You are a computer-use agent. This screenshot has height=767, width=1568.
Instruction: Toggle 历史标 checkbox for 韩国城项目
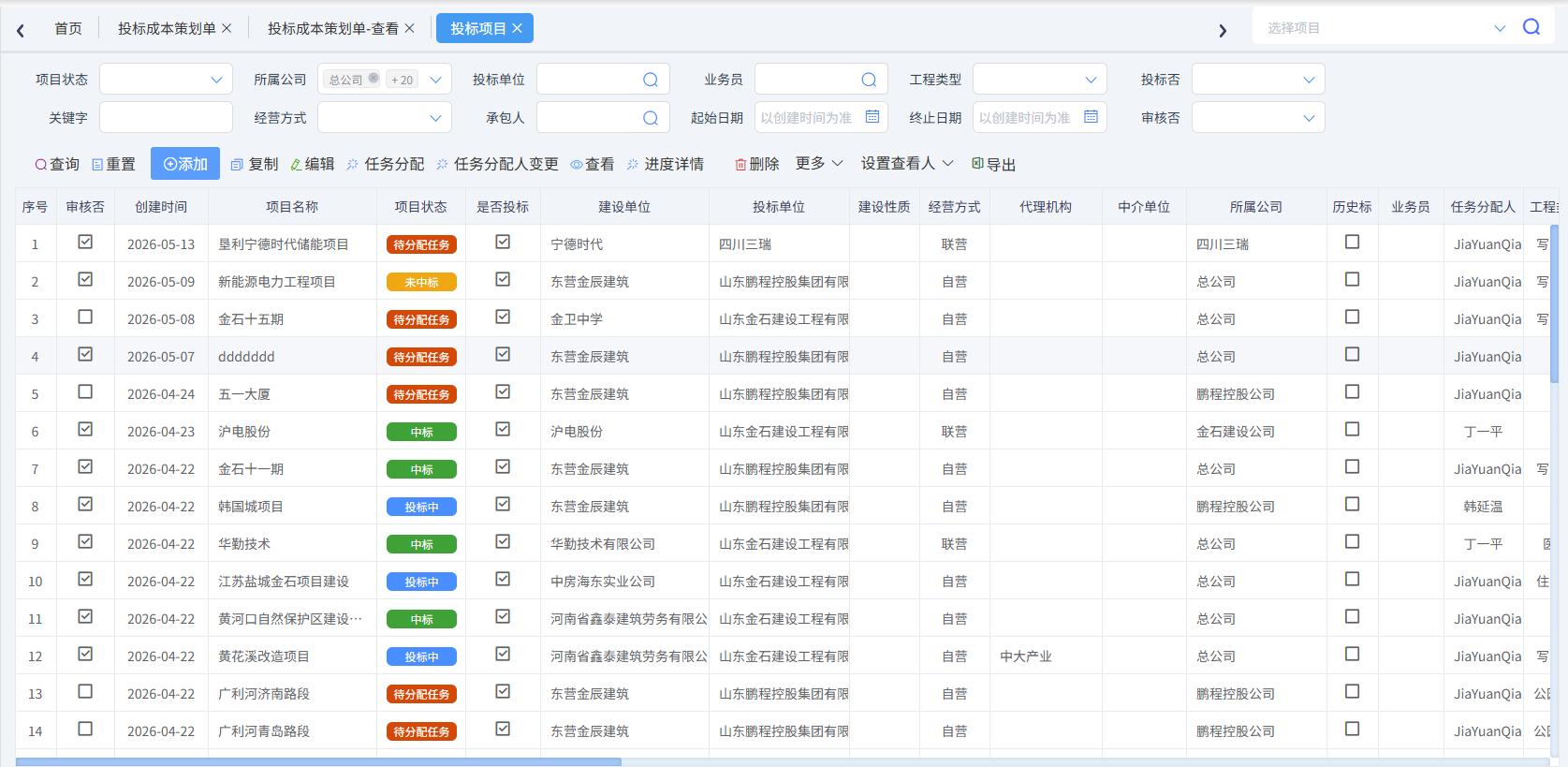pyautogui.click(x=1352, y=504)
